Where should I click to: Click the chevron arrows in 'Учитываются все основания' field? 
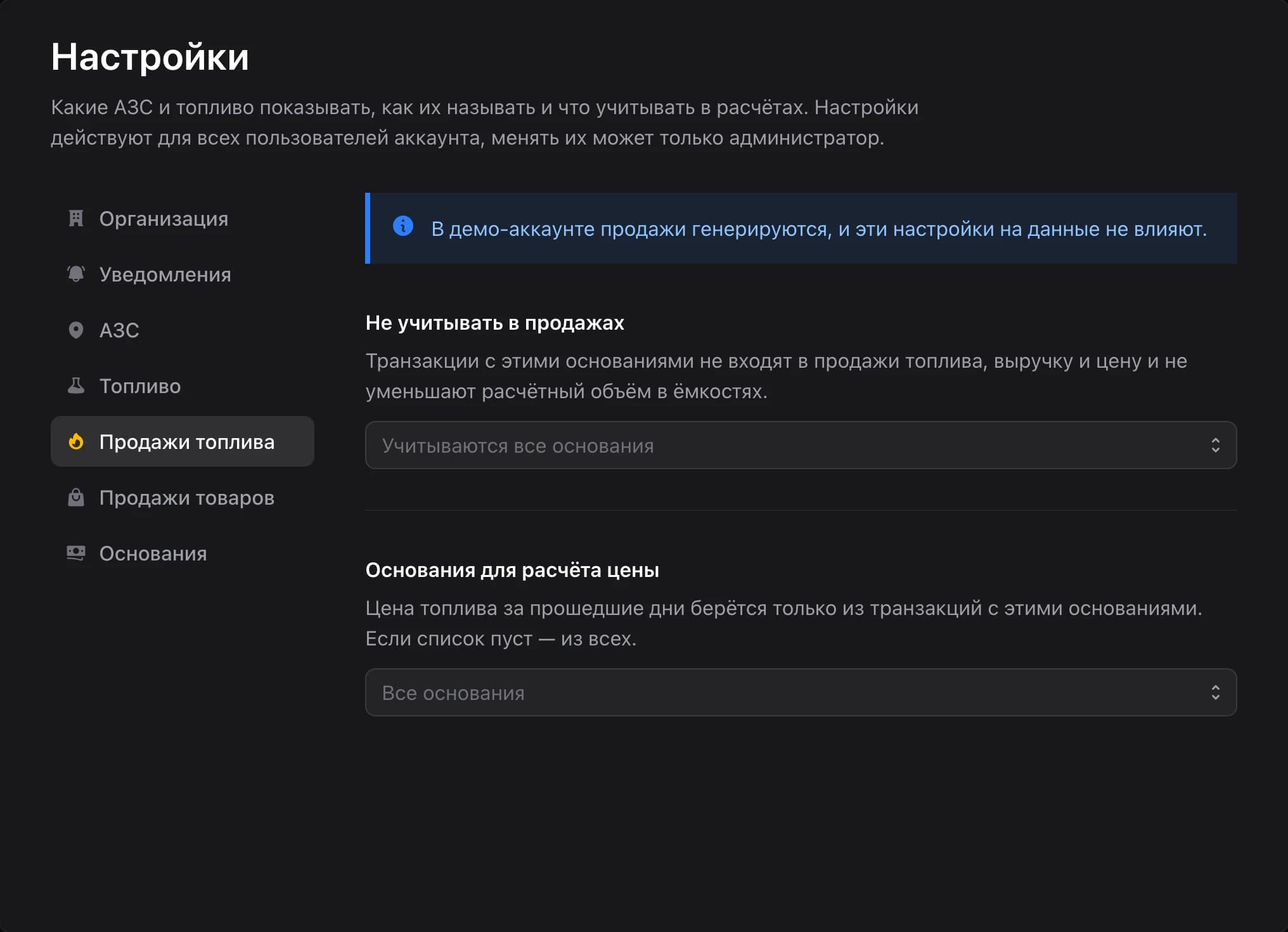point(1215,446)
